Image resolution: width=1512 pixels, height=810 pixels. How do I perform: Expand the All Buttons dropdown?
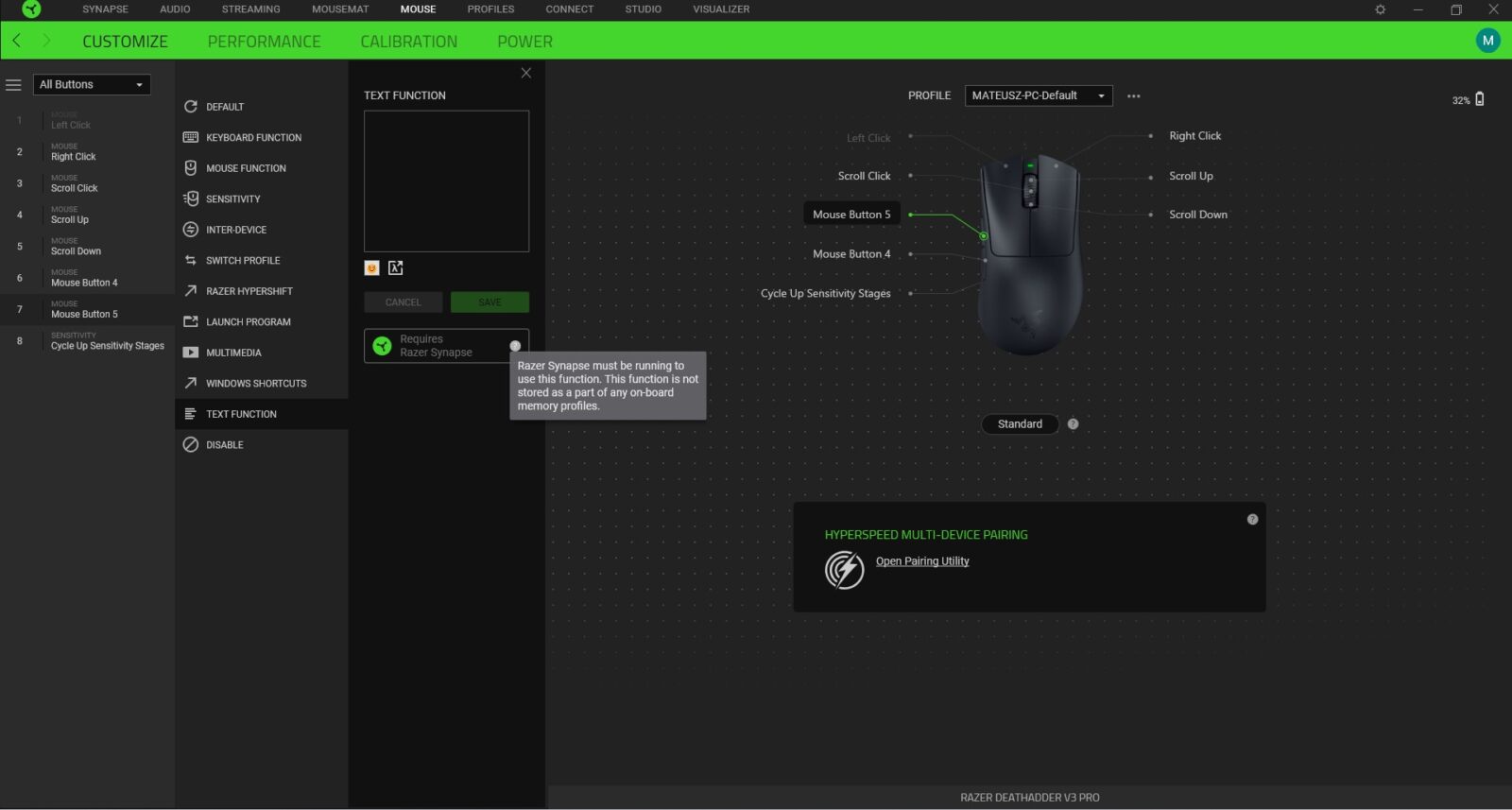click(x=92, y=85)
